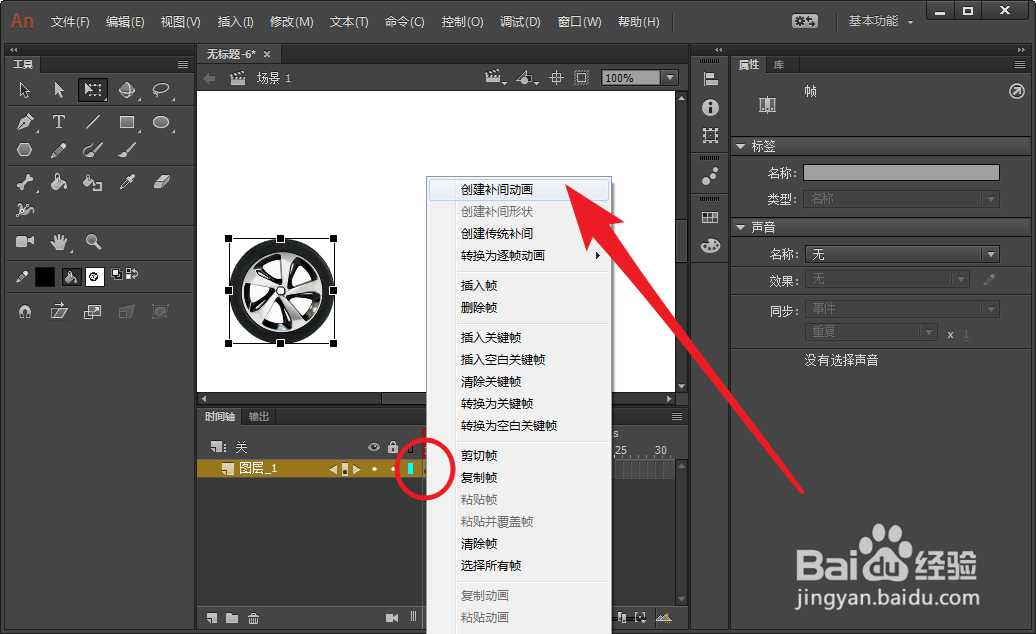Screen dimensions: 1036x634
Task: Open the 基本功能 workspace dropdown
Action: [x=880, y=21]
